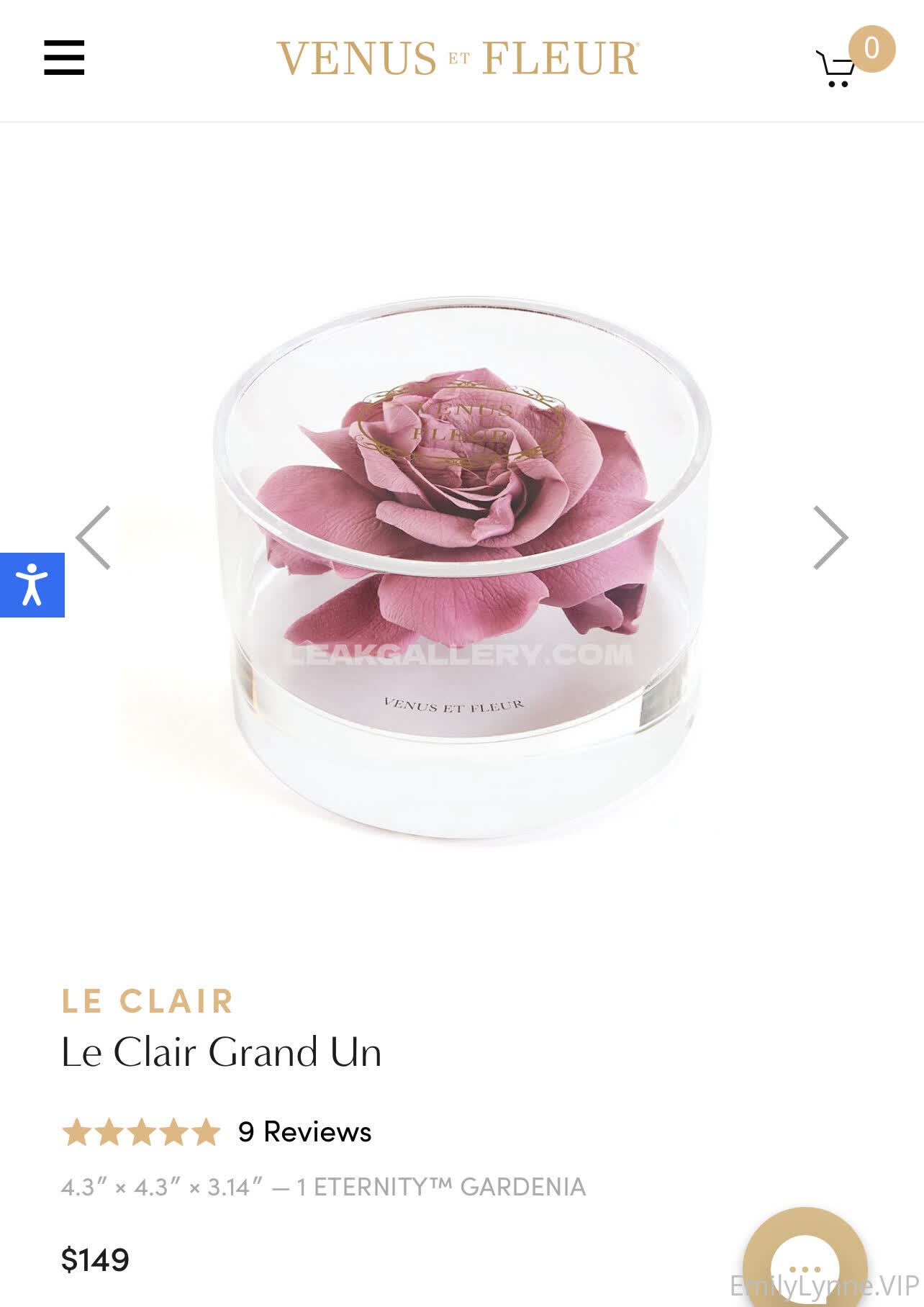Open the hamburger navigation menu
This screenshot has height=1307, width=924.
pos(64,58)
